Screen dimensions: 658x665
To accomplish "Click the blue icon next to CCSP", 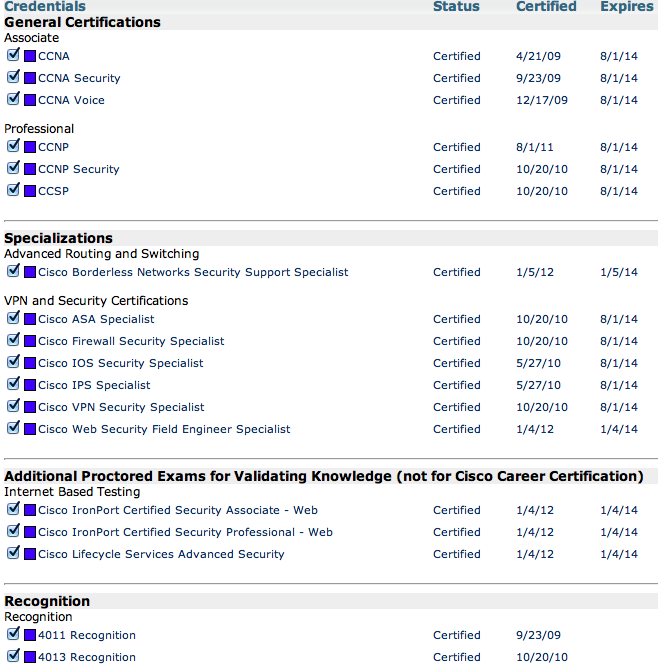I will [x=30, y=191].
